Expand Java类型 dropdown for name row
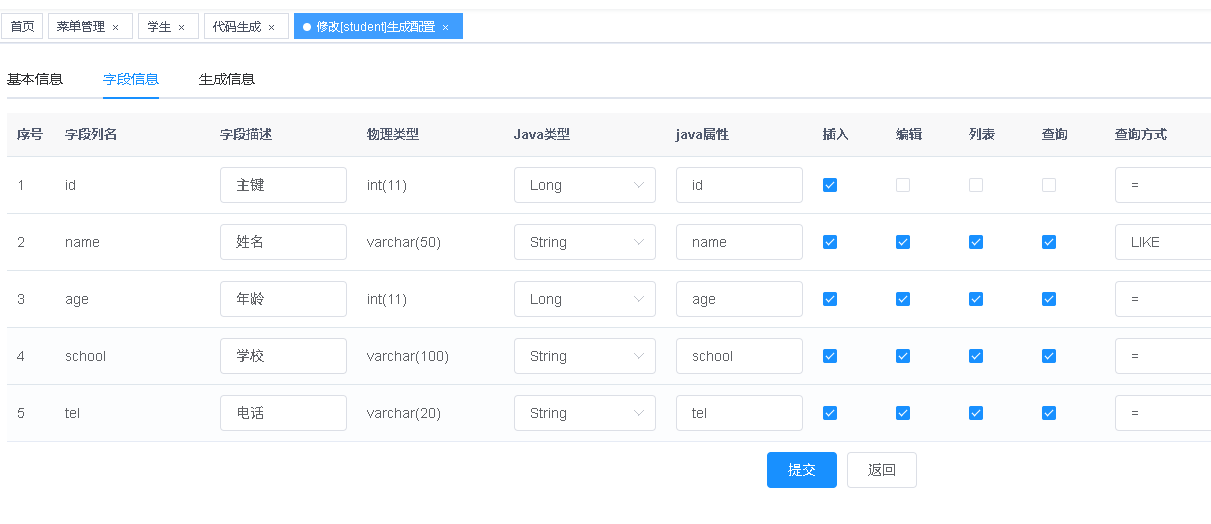Image resolution: width=1211 pixels, height=524 pixels. tap(584, 242)
